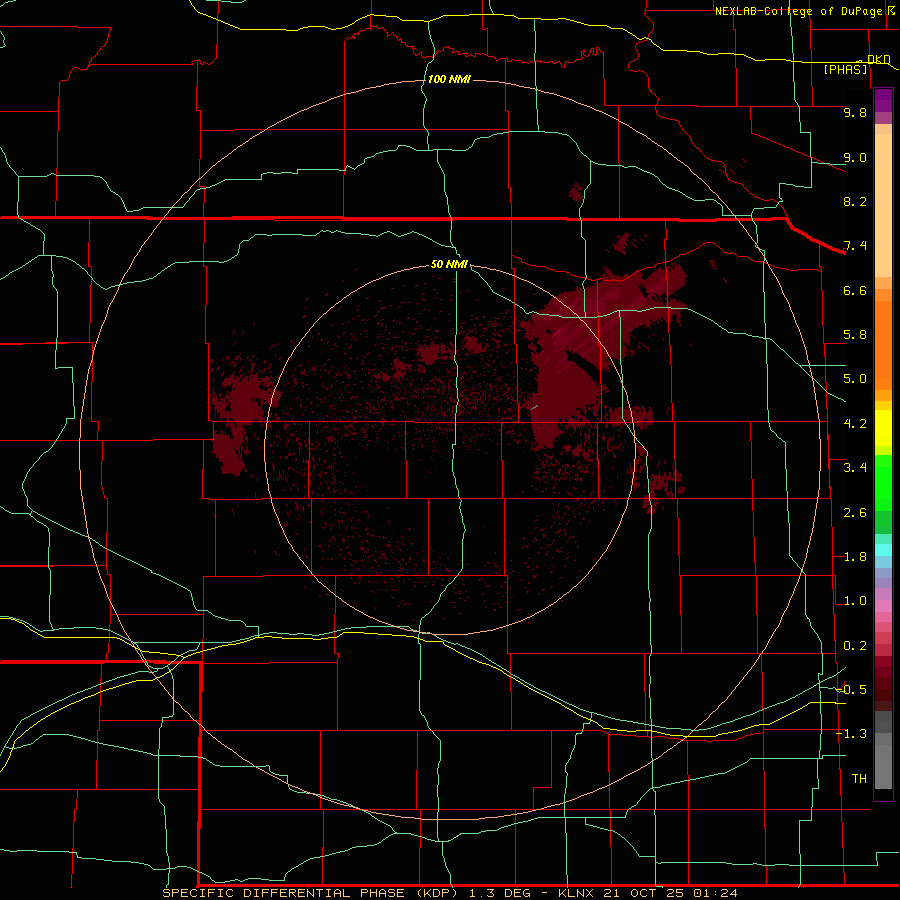The width and height of the screenshot is (900, 900).
Task: Click the [PHAS] legend heading
Action: pyautogui.click(x=845, y=69)
